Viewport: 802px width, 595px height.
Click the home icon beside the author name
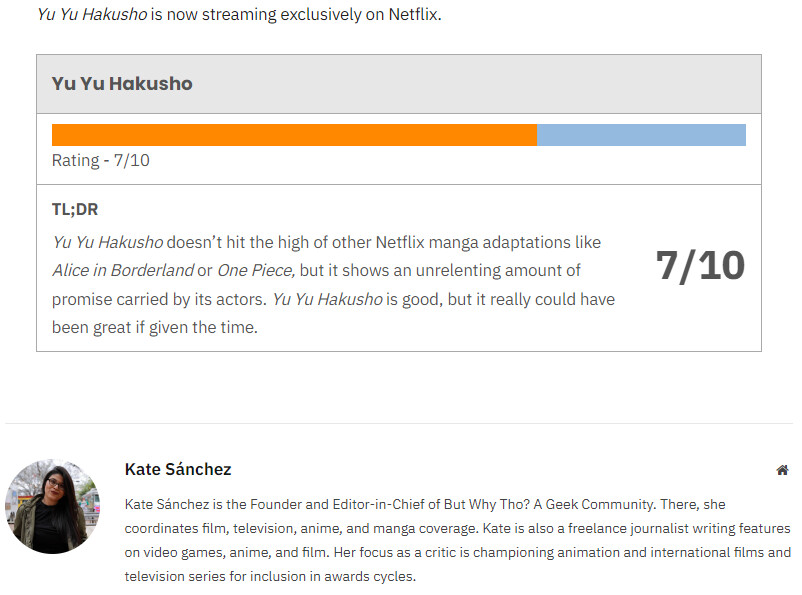click(782, 470)
